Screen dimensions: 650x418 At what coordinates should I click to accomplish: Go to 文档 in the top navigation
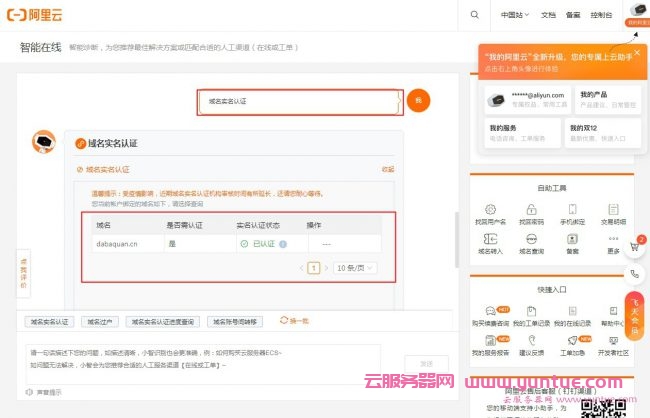click(x=548, y=15)
